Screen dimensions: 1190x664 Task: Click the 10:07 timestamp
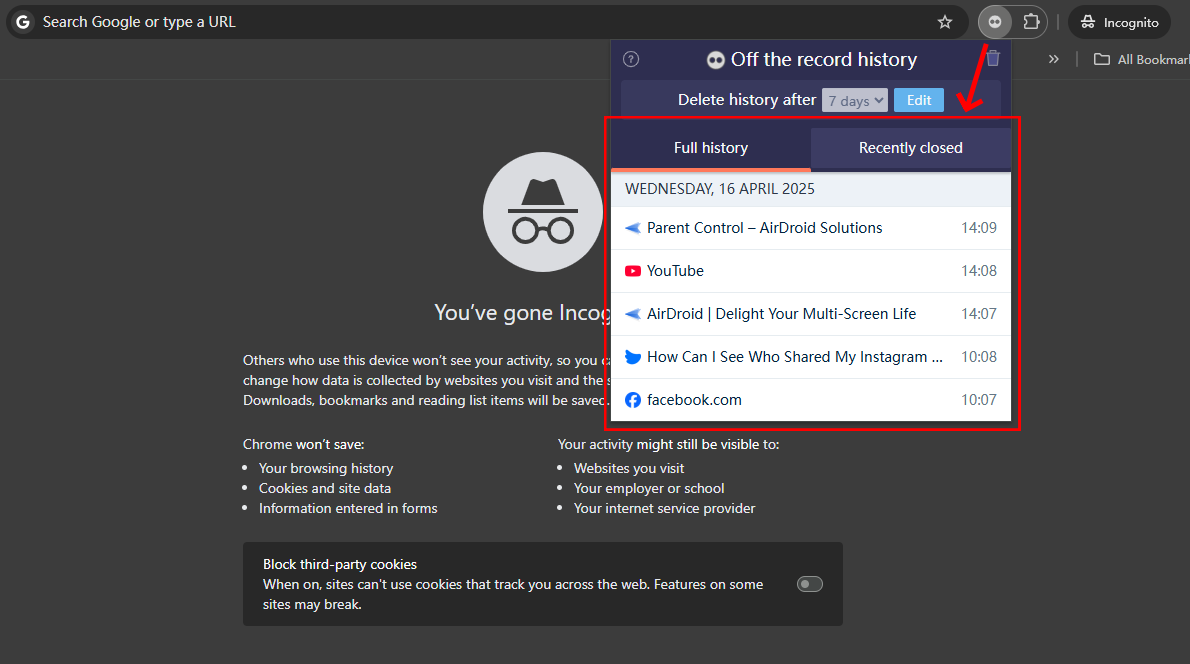pos(979,400)
